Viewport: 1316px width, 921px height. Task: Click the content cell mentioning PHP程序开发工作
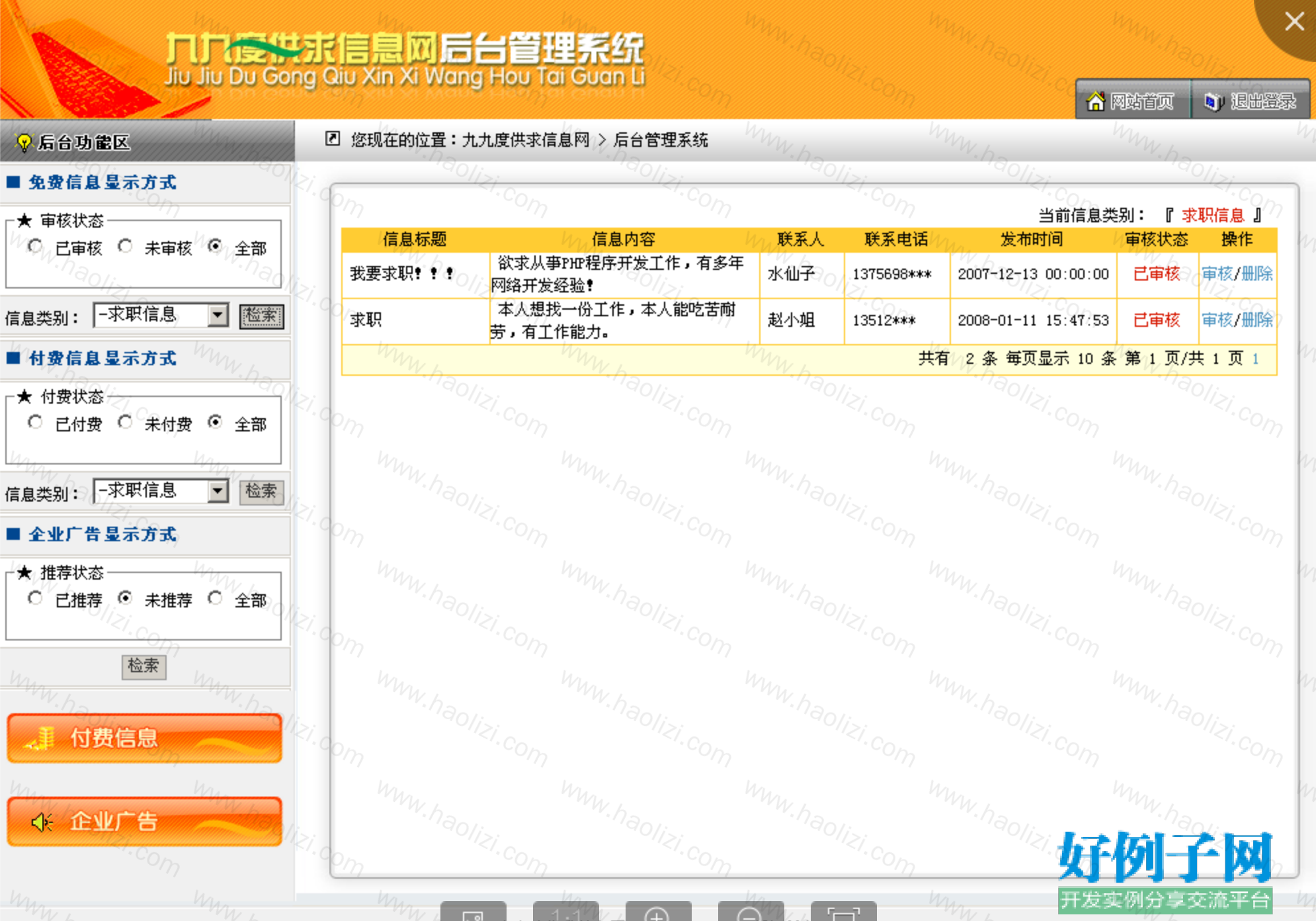624,275
